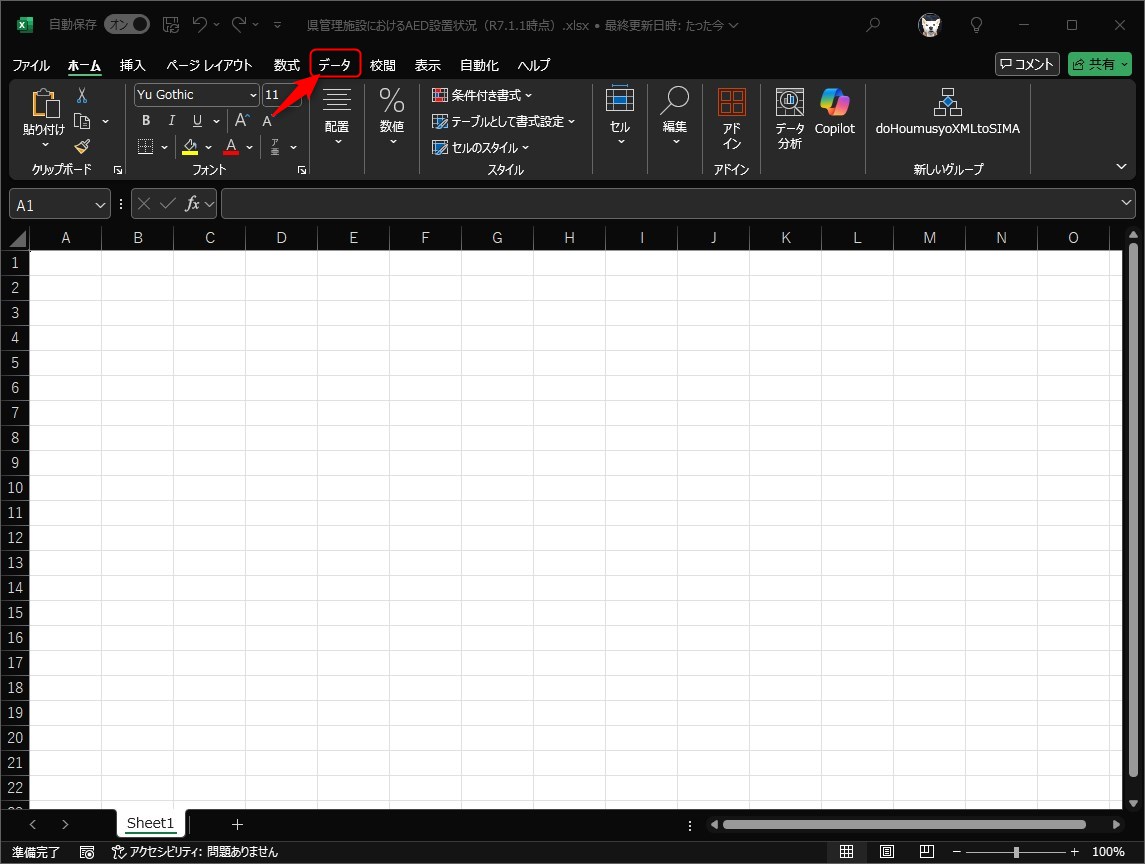Open Copilot from the ribbon
1145x864 pixels.
(834, 112)
